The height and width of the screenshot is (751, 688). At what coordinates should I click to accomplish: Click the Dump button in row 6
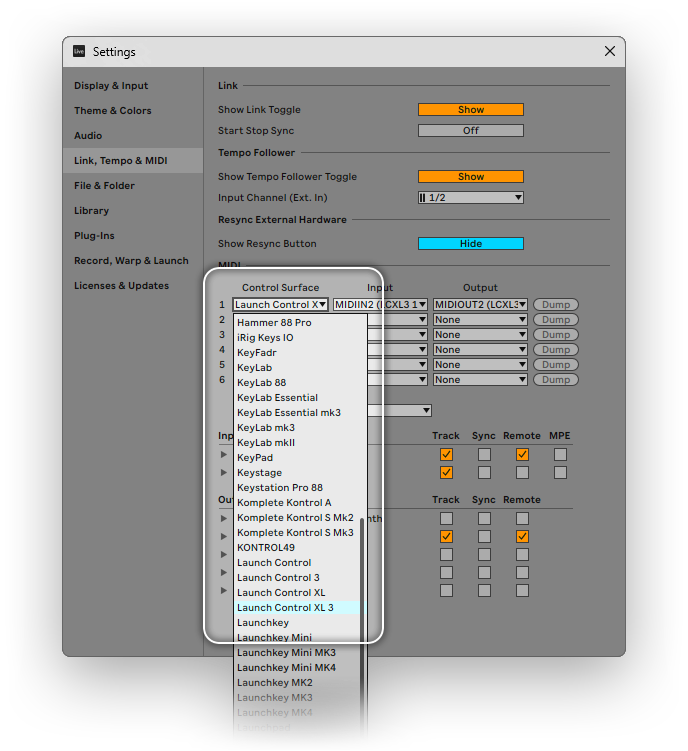(556, 380)
